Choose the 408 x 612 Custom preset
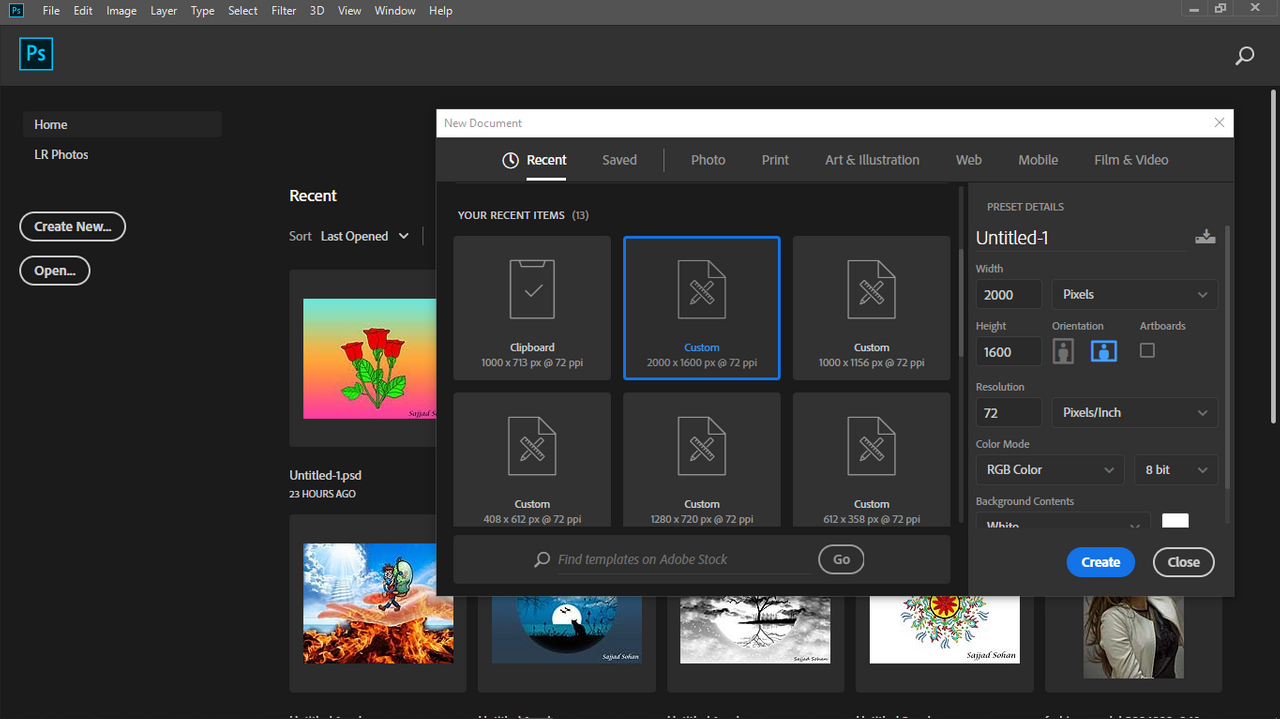 click(x=532, y=460)
